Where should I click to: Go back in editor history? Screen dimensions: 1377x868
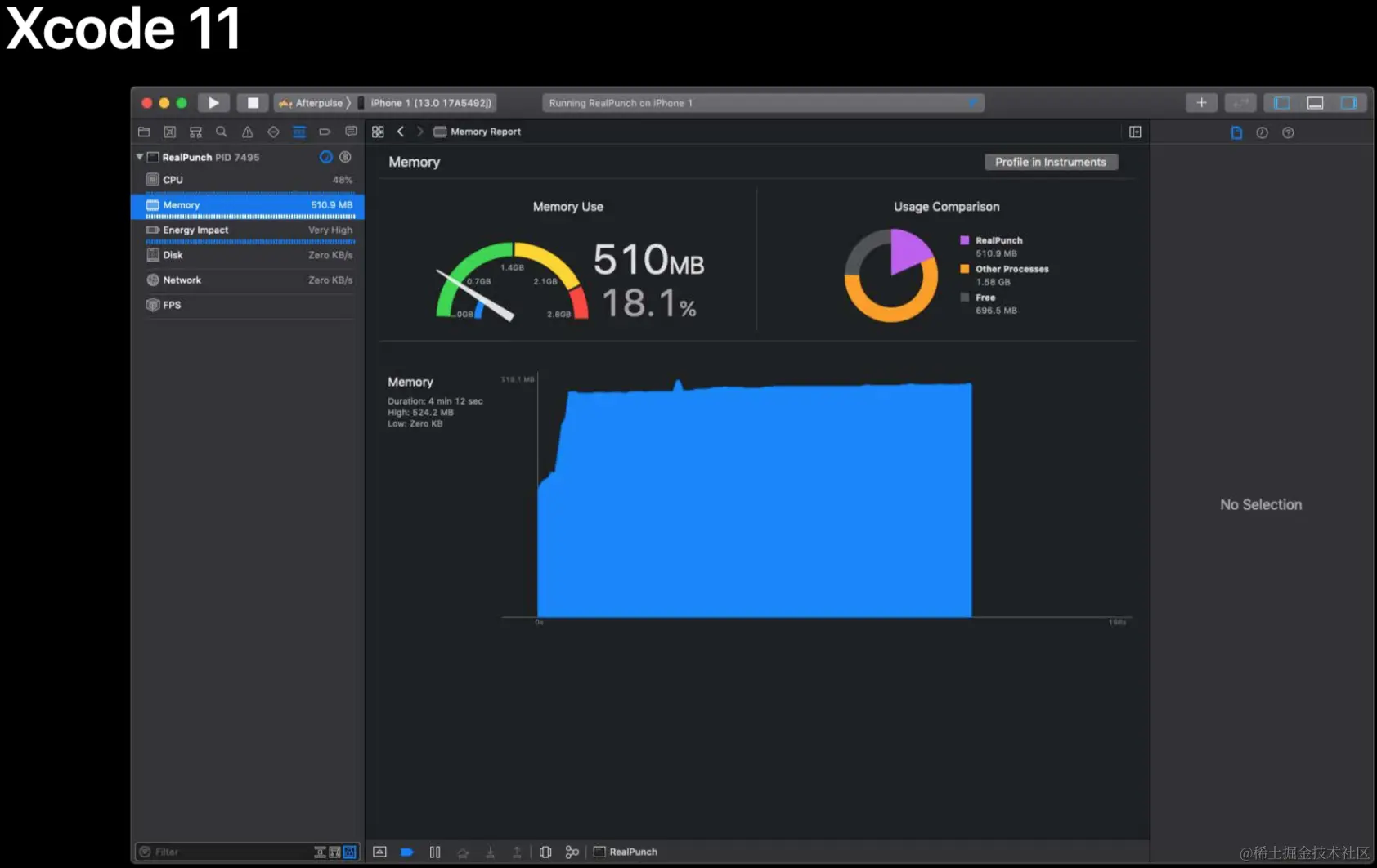point(401,132)
